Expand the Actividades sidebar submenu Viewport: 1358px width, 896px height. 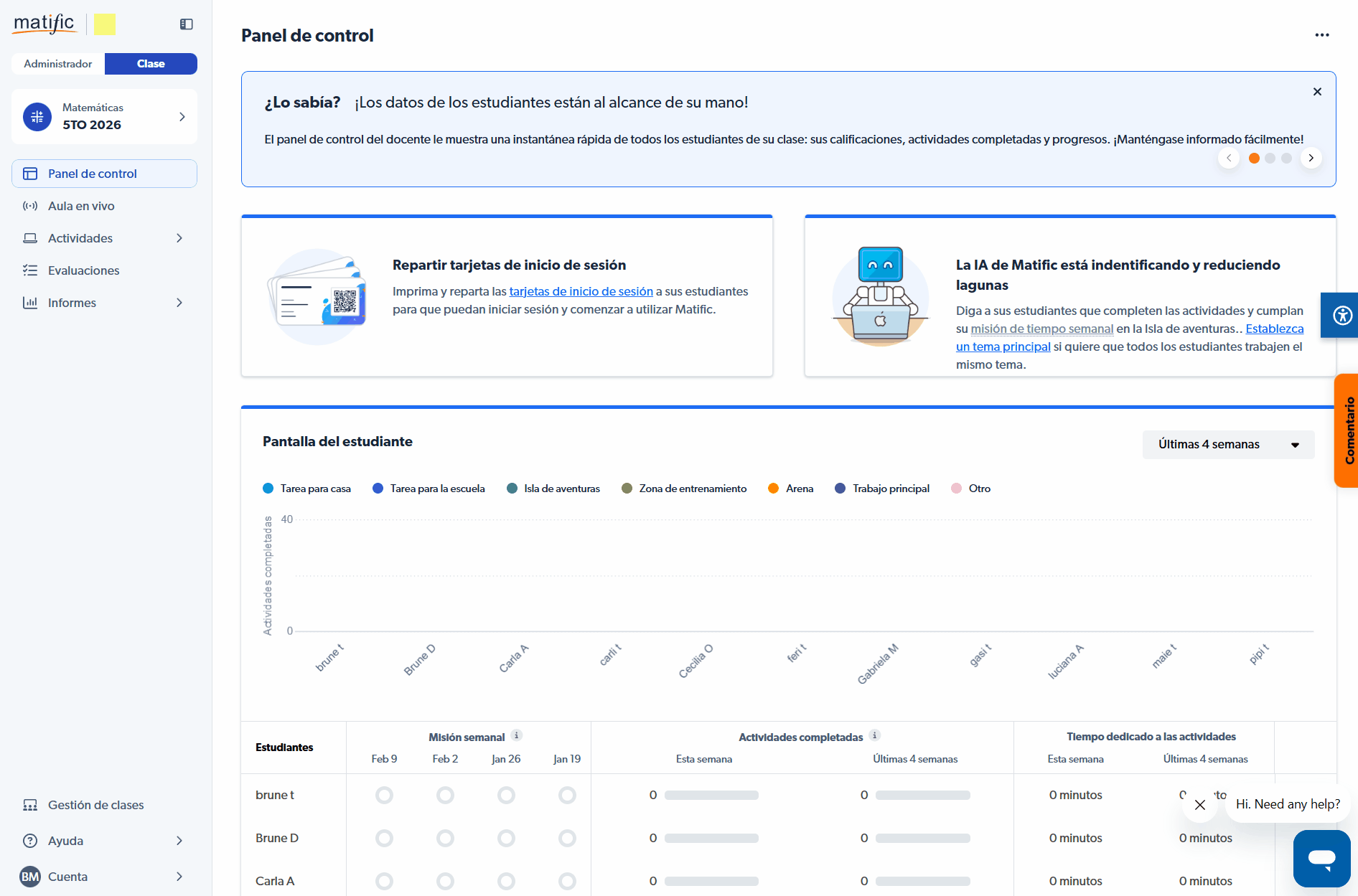179,238
